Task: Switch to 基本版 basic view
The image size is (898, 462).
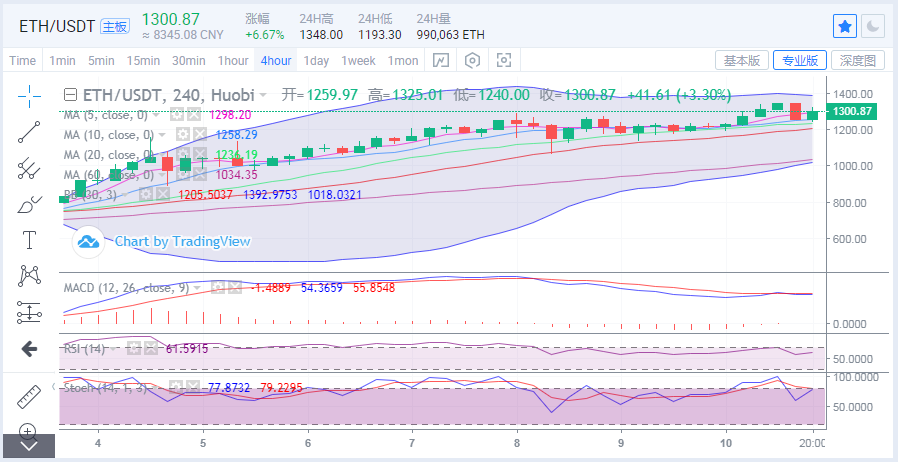Action: (x=742, y=60)
